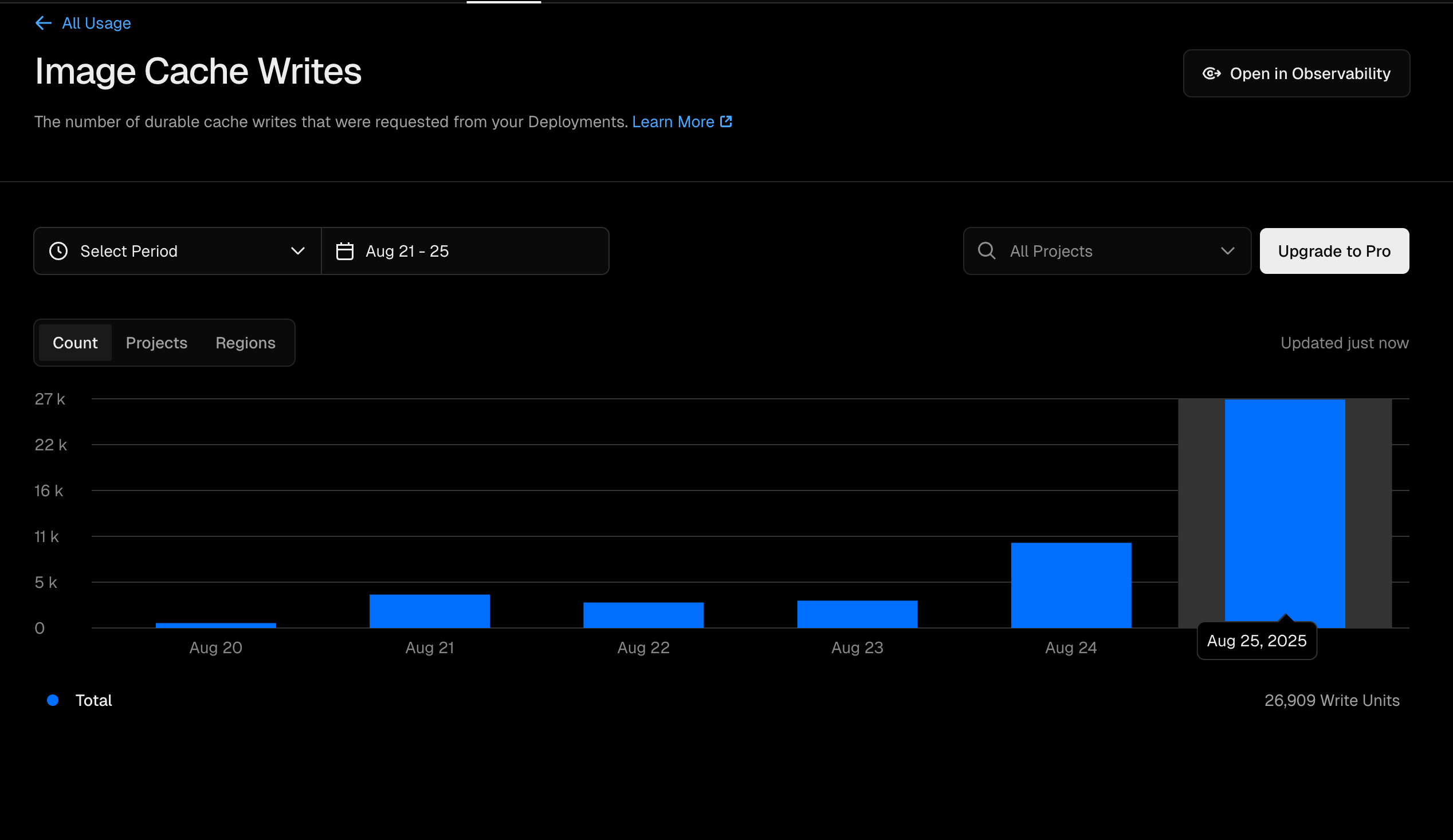This screenshot has width=1453, height=840.
Task: Click the Open in Observability button
Action: (1296, 74)
